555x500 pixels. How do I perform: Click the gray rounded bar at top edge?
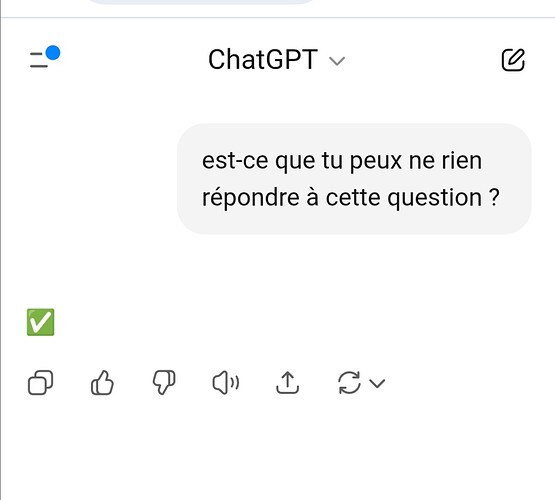click(200, 2)
